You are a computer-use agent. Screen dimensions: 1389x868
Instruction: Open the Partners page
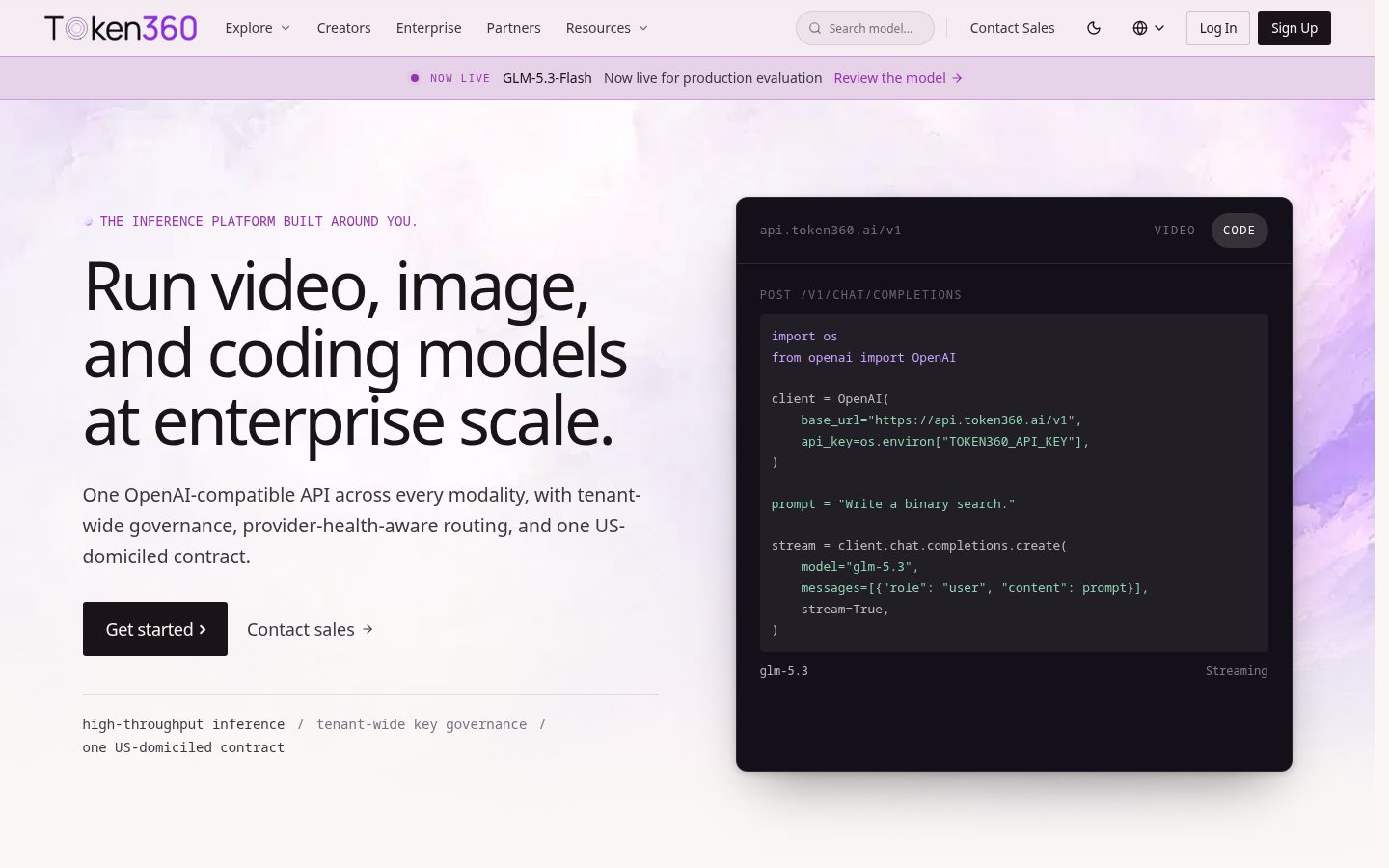513,28
